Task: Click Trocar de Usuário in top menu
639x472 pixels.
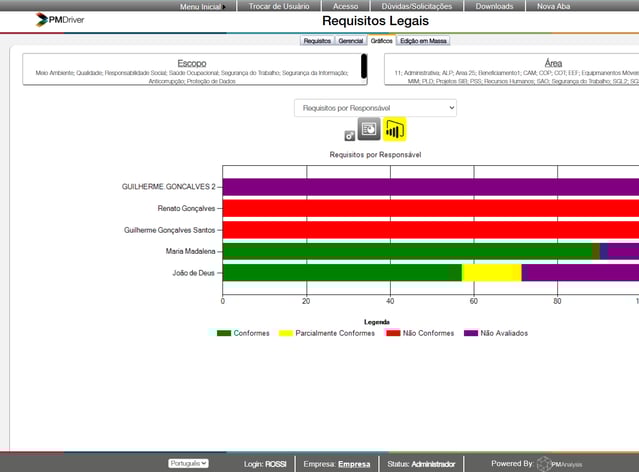Action: pos(279,6)
